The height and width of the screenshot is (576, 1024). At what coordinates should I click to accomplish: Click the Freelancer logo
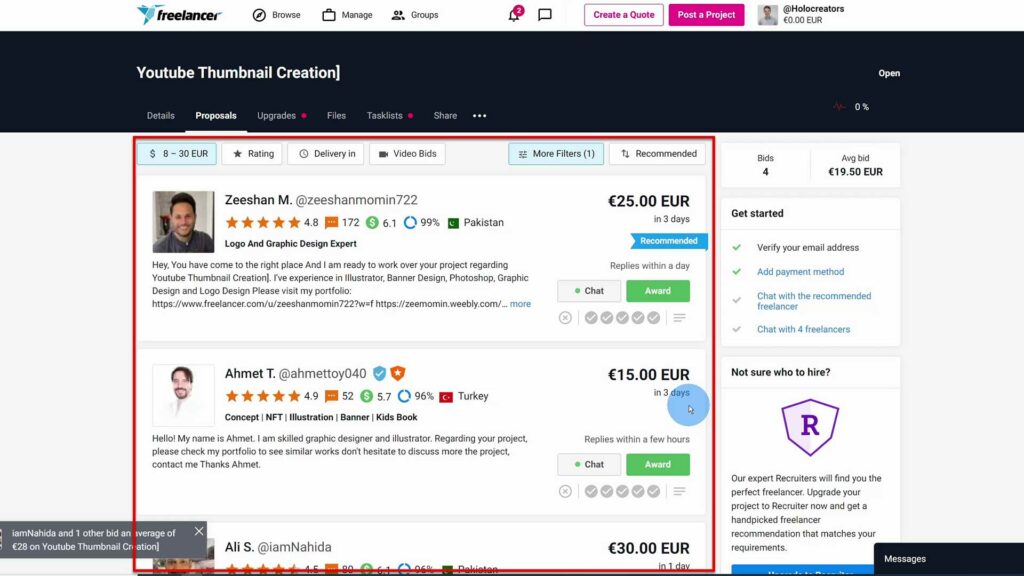point(180,14)
